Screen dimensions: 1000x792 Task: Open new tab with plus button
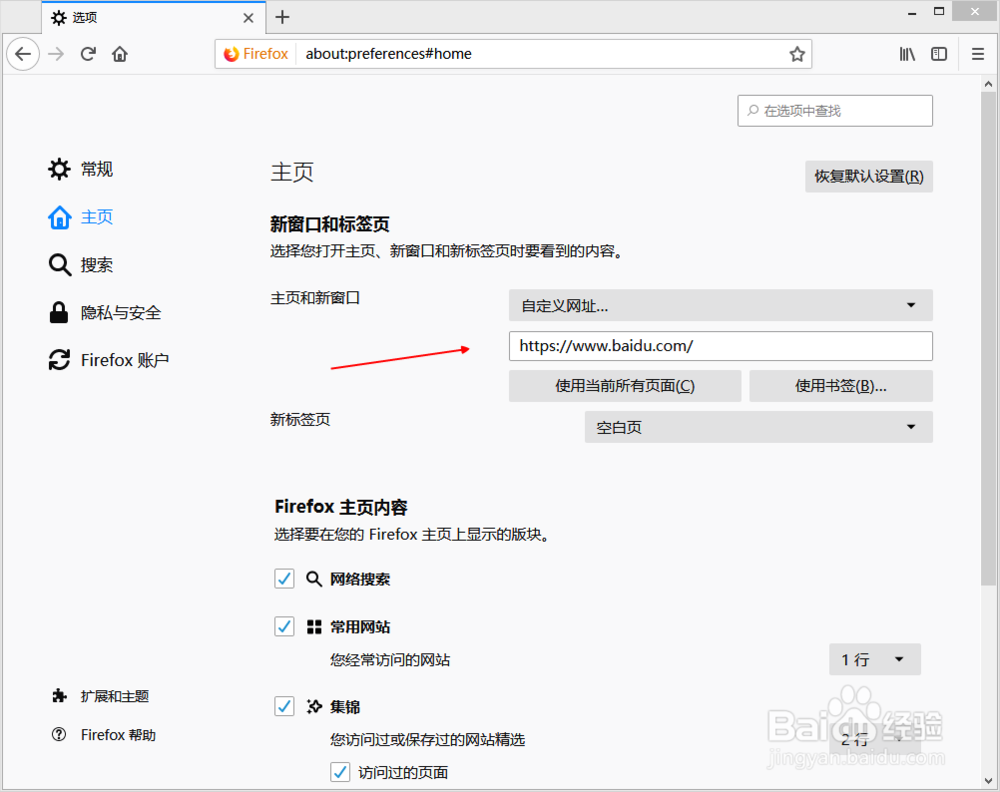click(x=282, y=17)
